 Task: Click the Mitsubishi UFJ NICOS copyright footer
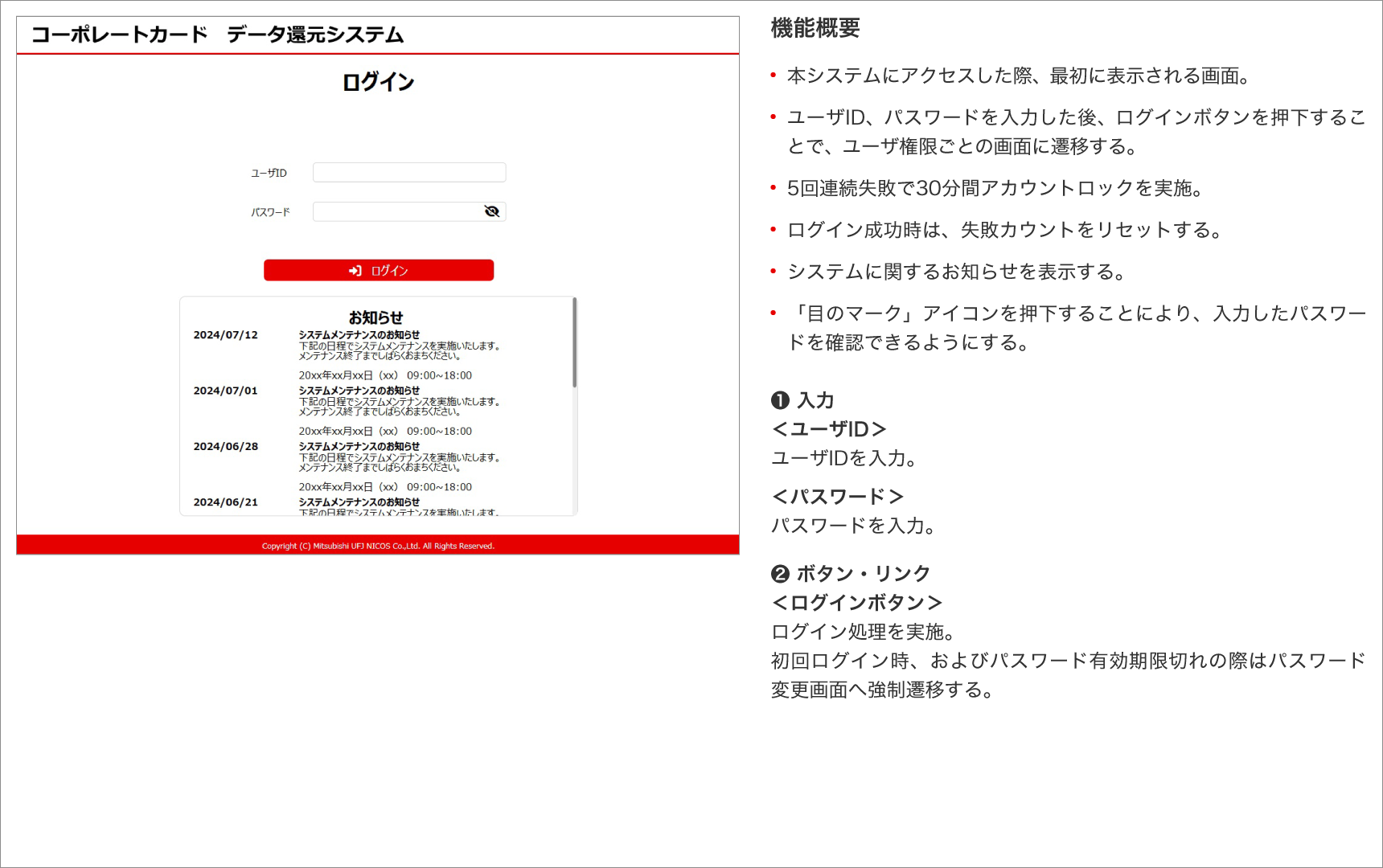378,546
